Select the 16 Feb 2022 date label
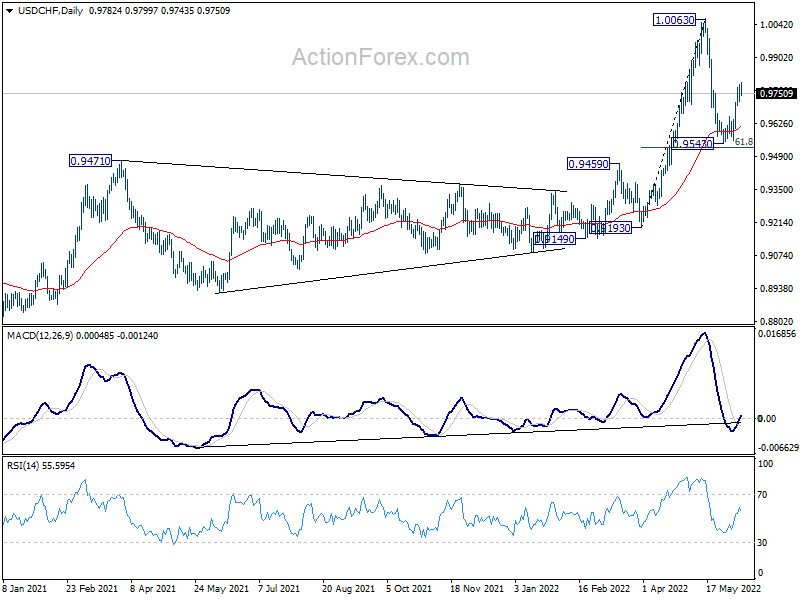This screenshot has height=600, width=800. (x=605, y=588)
